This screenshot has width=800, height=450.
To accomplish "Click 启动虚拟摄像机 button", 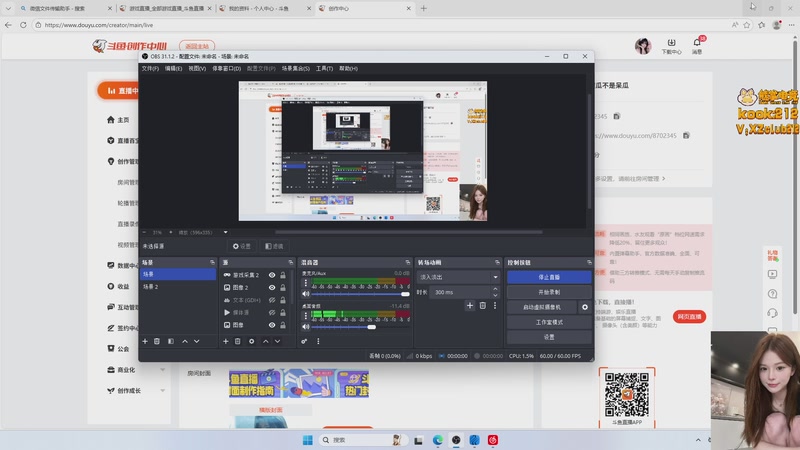I will coord(542,307).
